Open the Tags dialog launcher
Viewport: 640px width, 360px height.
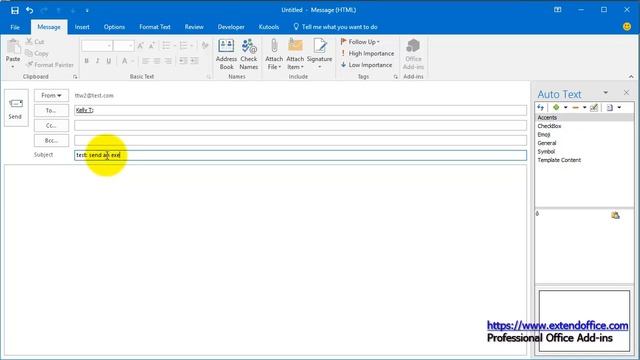[x=395, y=77]
